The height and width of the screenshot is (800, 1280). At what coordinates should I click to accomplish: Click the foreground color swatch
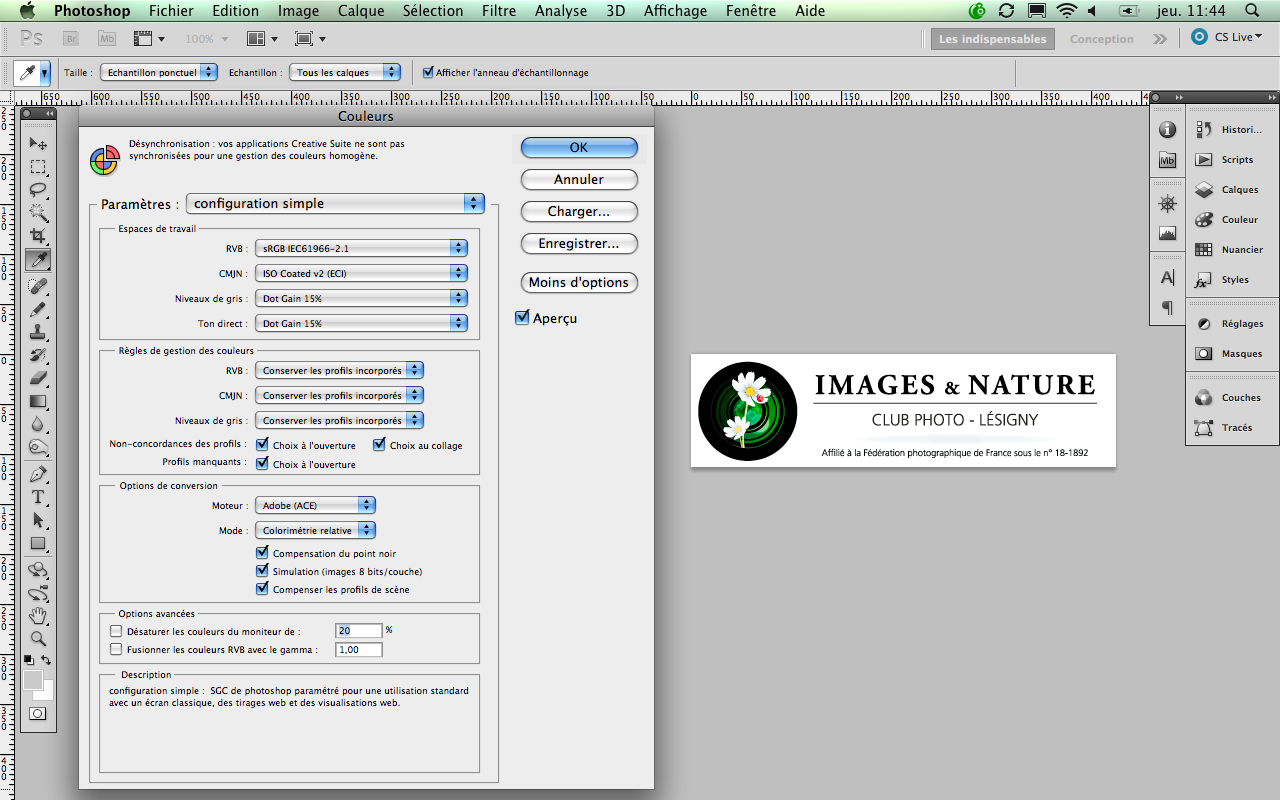click(33, 680)
